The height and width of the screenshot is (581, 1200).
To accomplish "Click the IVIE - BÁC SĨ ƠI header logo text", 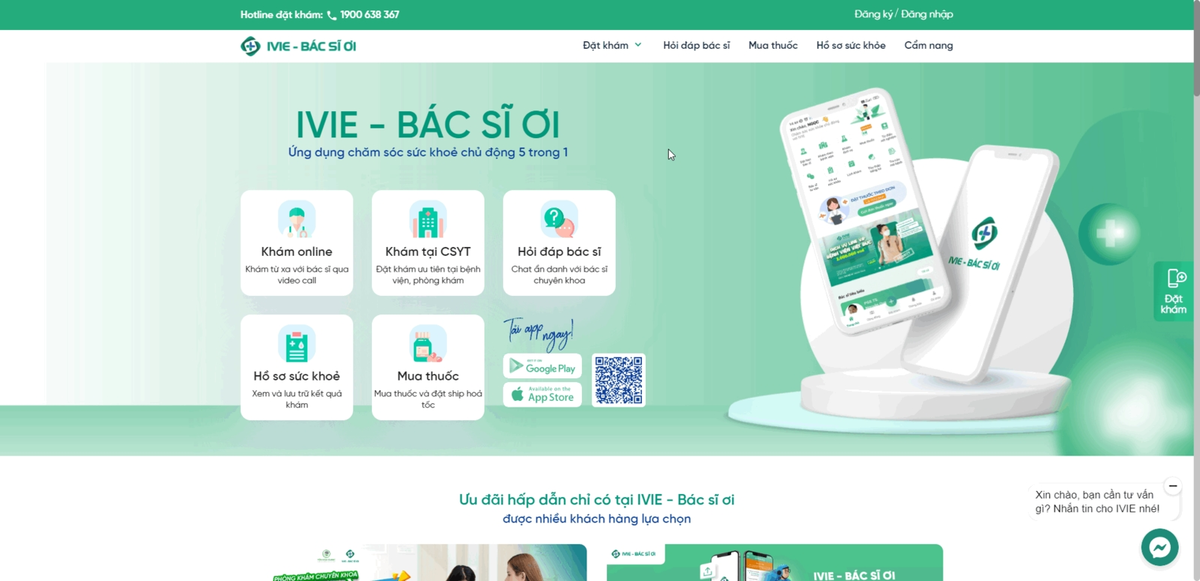I will click(312, 46).
